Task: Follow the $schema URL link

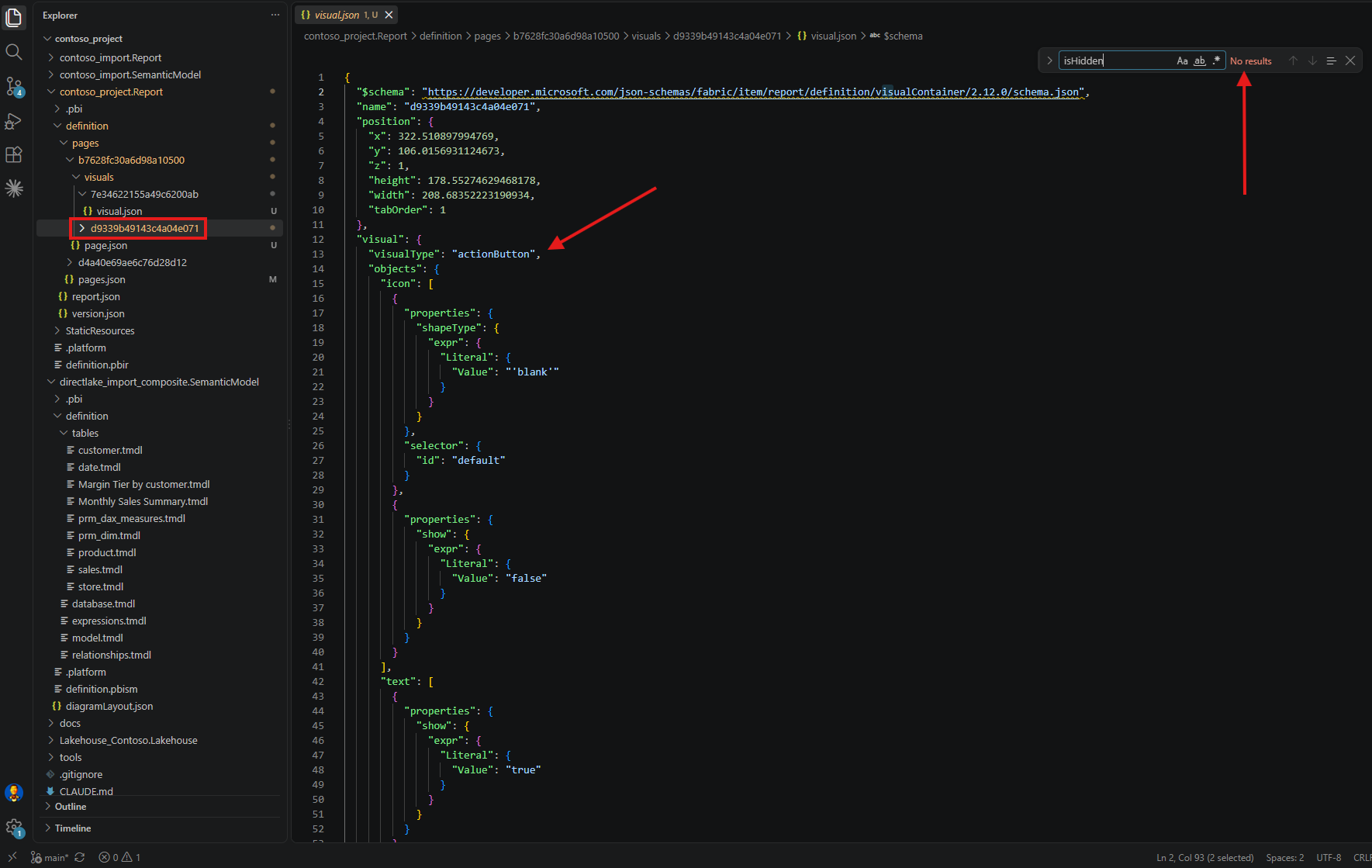Action: pyautogui.click(x=753, y=92)
